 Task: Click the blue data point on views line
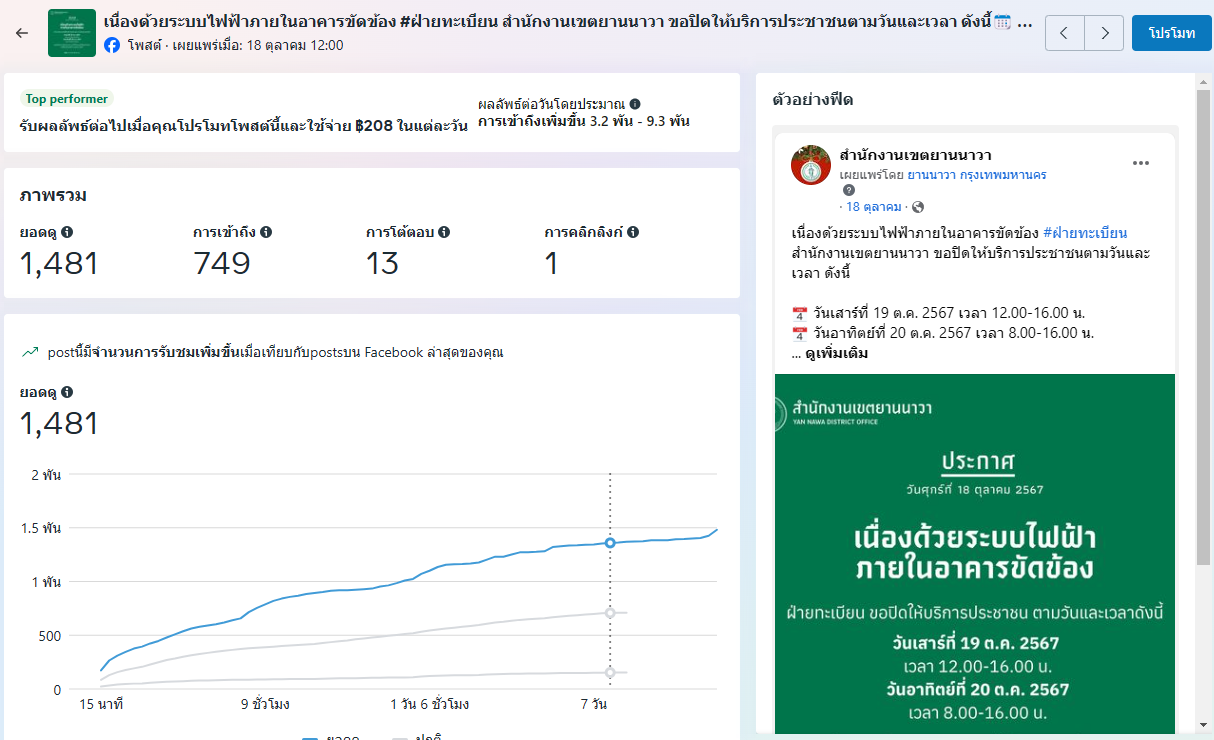[x=610, y=543]
